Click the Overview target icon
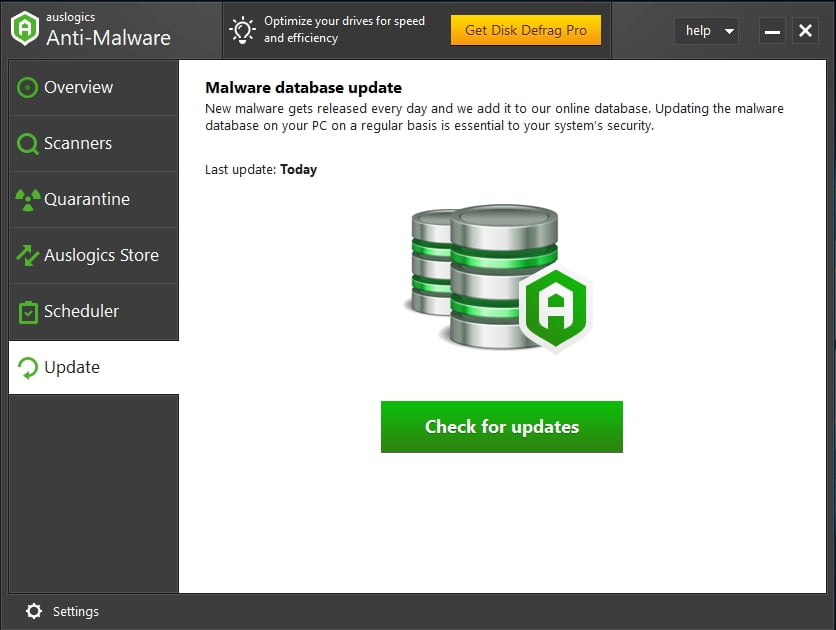 [x=27, y=87]
